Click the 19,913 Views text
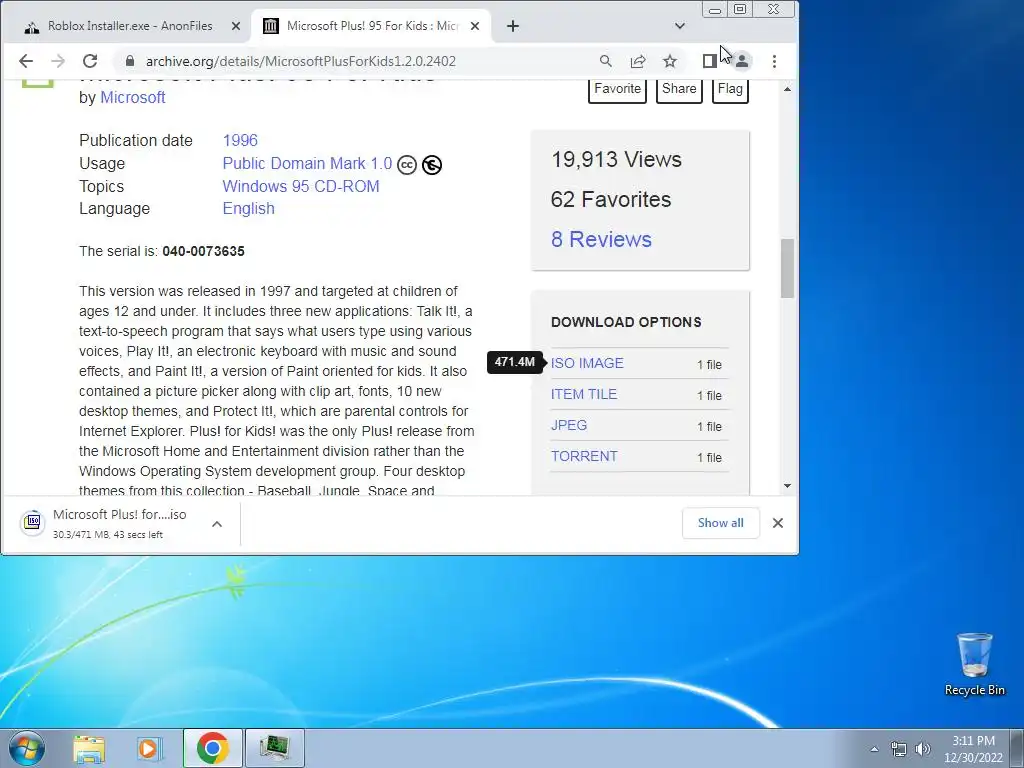Viewport: 1024px width, 768px height. coord(616,159)
